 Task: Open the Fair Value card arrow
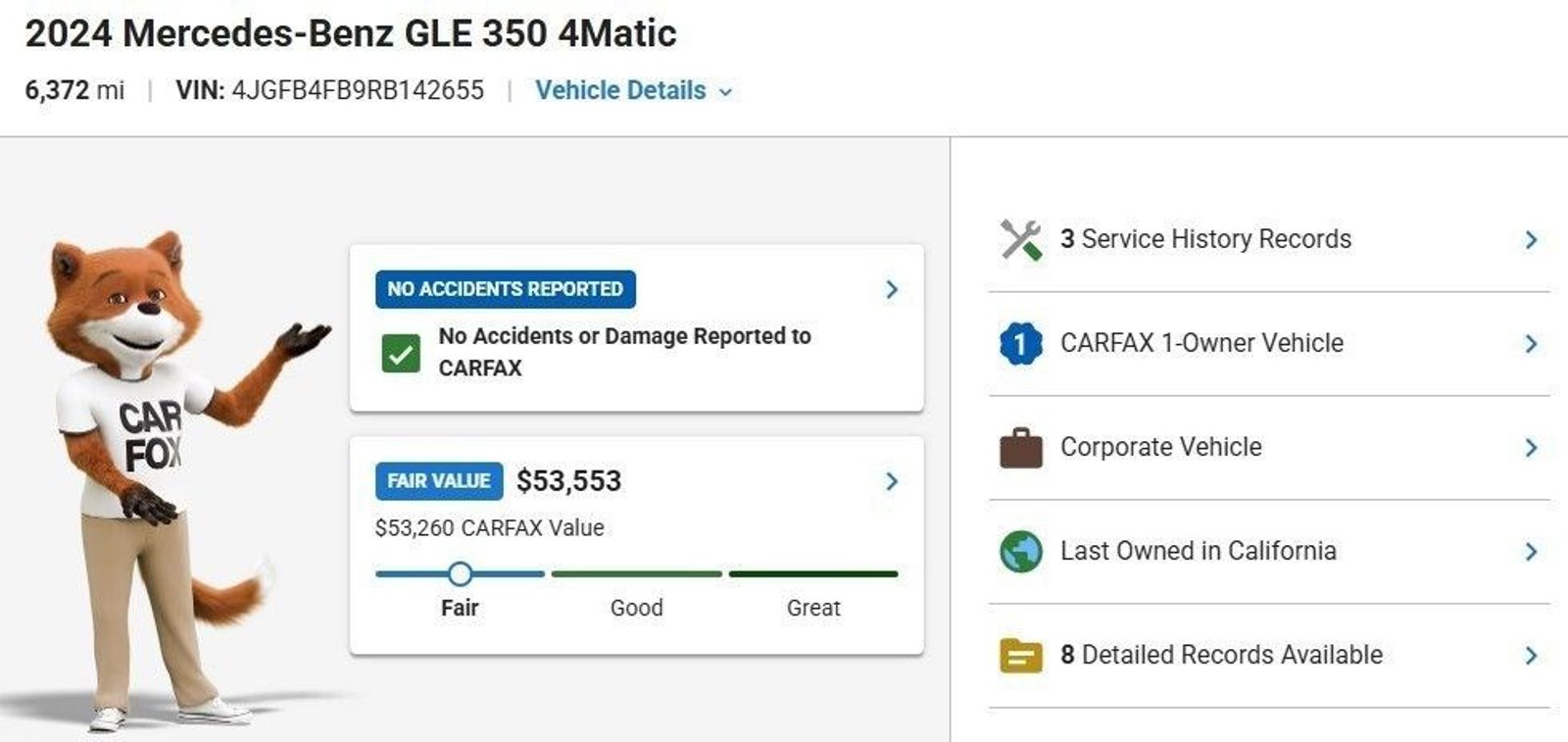[891, 481]
